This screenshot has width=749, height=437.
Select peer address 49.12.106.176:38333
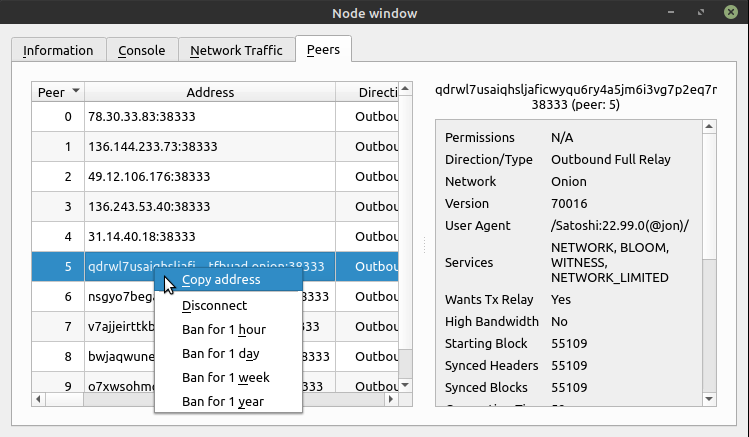149,177
